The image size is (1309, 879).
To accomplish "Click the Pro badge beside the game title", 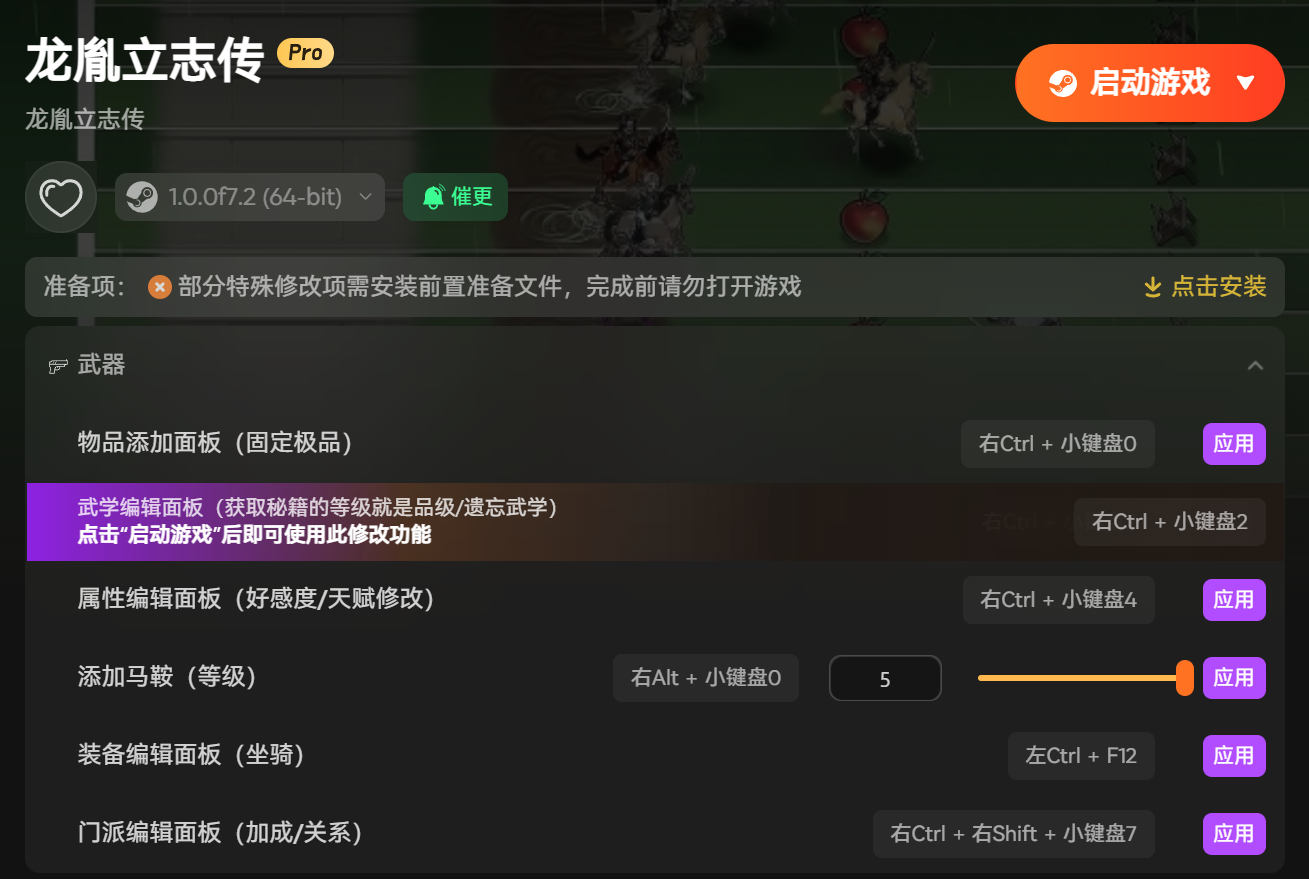I will click(305, 52).
